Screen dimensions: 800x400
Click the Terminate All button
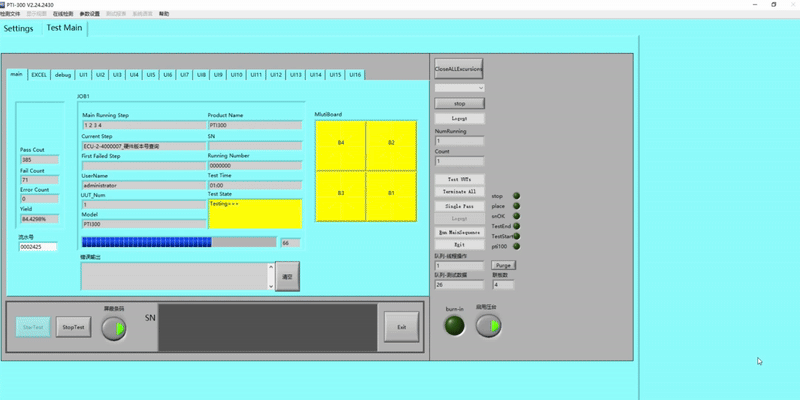(459, 191)
